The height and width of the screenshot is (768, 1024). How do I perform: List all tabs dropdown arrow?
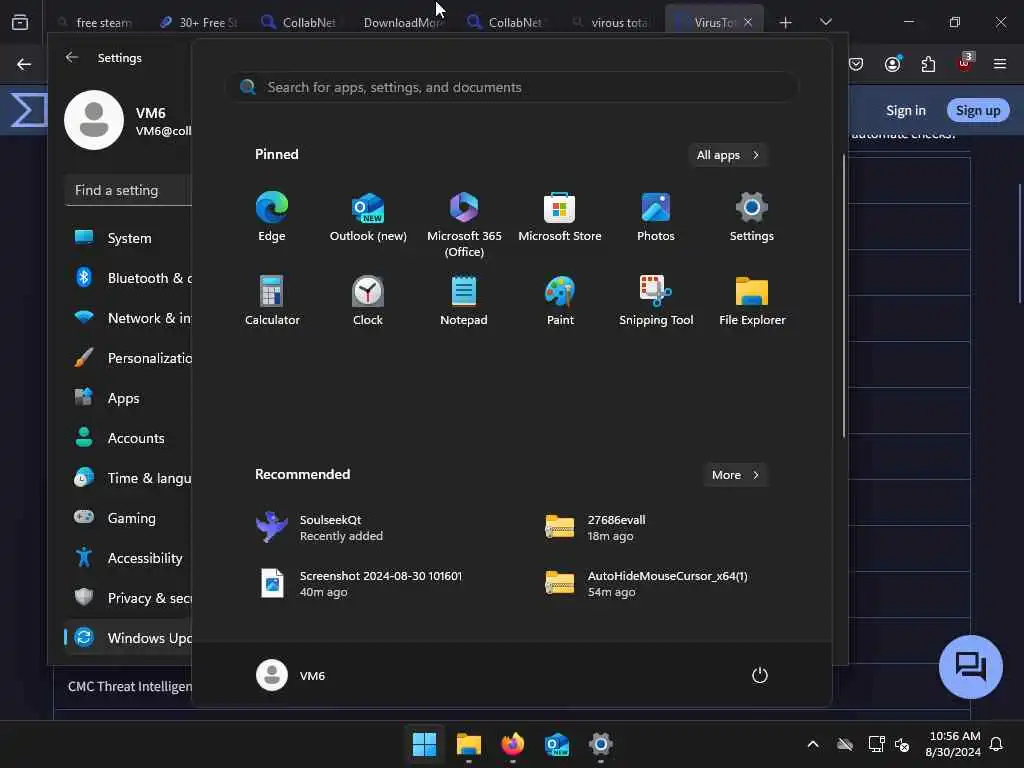(x=825, y=22)
